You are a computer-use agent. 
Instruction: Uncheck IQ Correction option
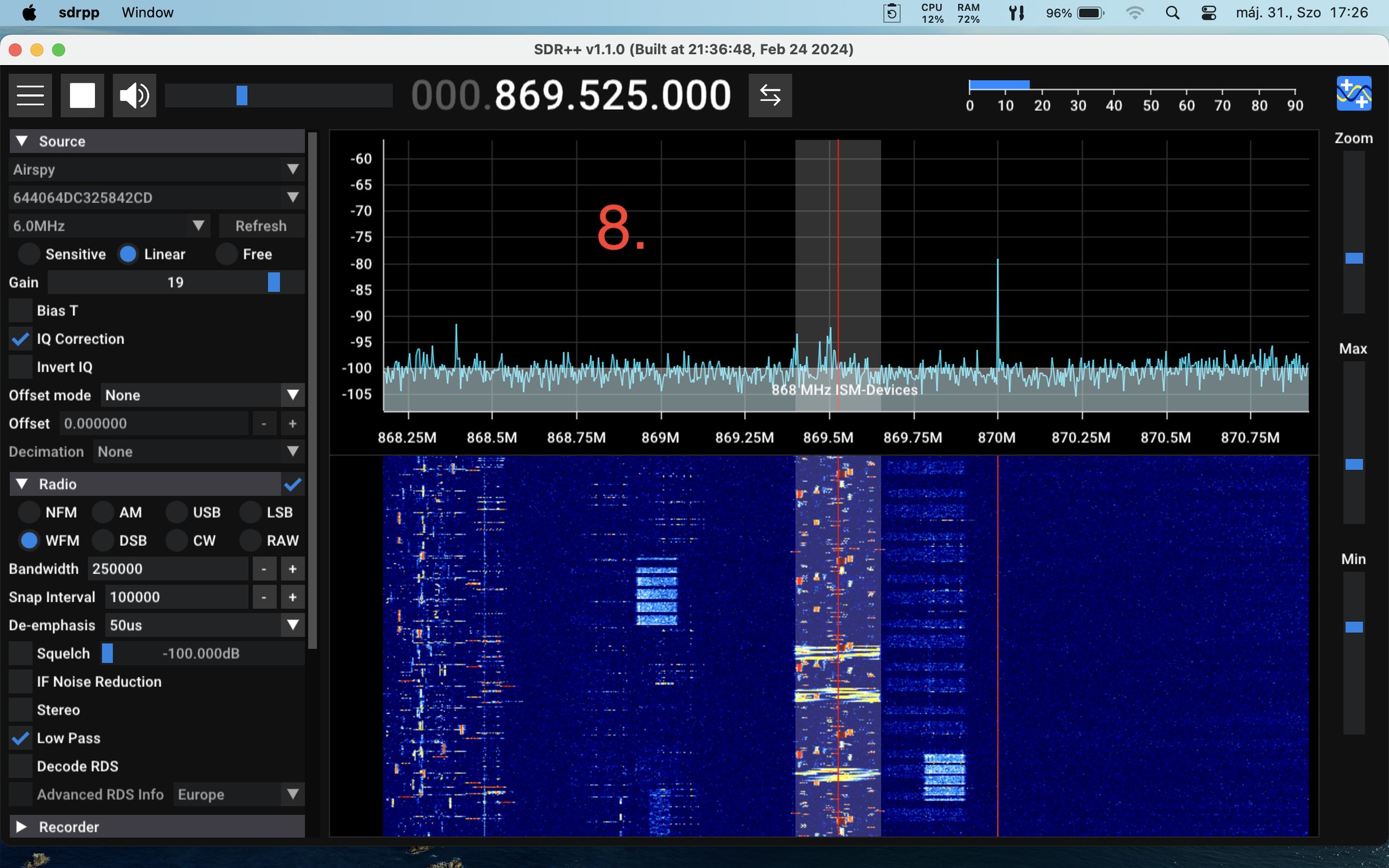pyautogui.click(x=21, y=339)
